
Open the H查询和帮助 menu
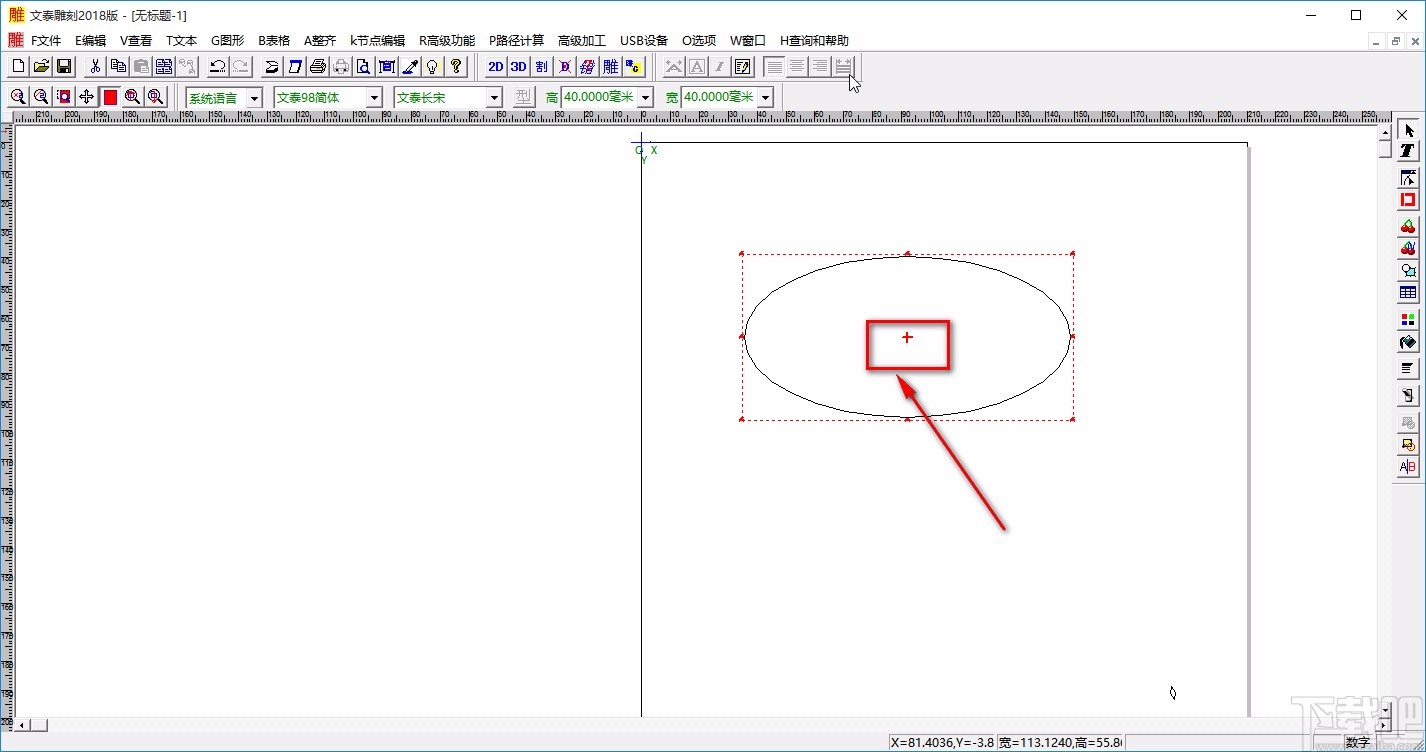[x=814, y=41]
